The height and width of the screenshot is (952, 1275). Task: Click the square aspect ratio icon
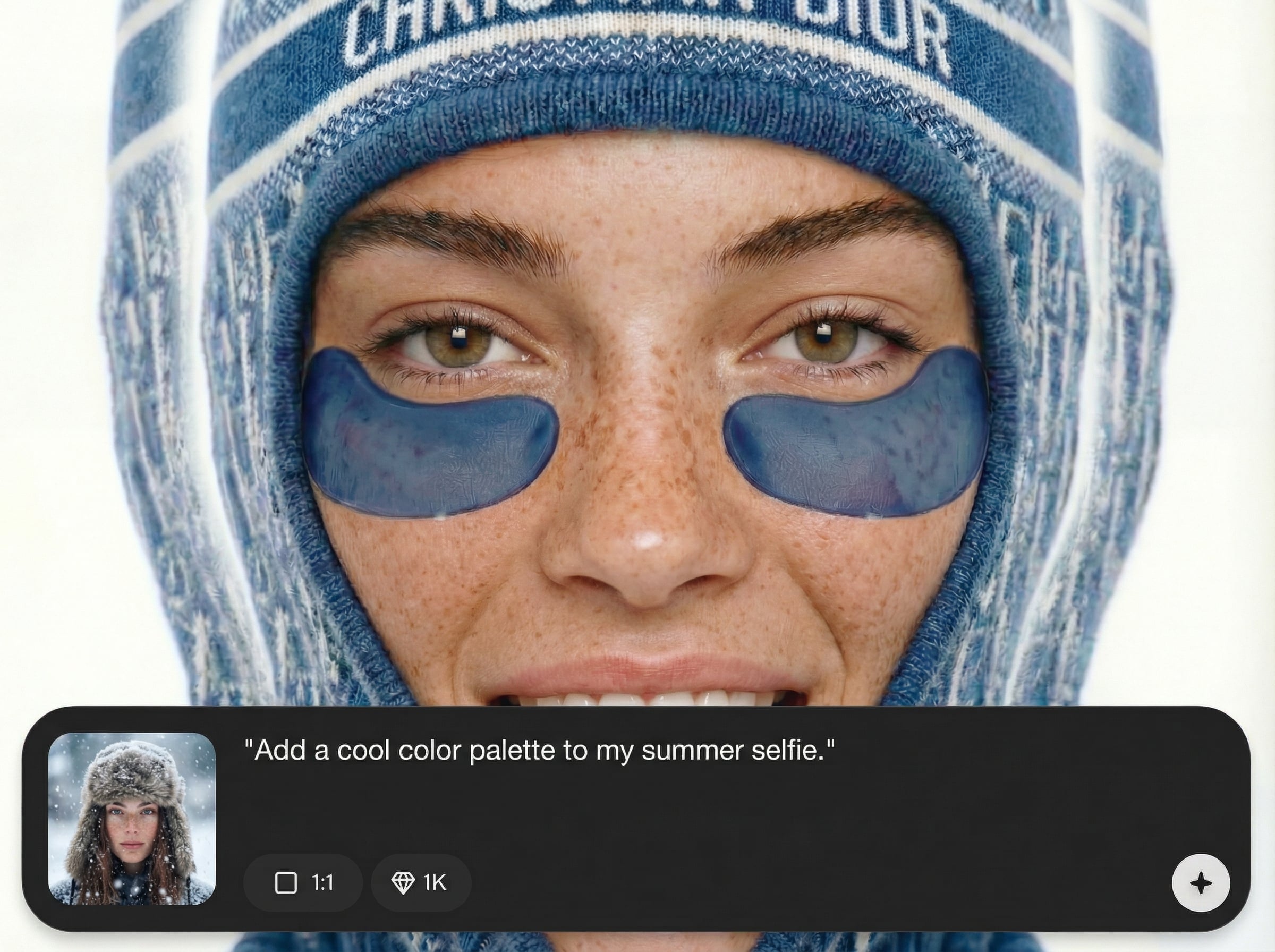(286, 882)
